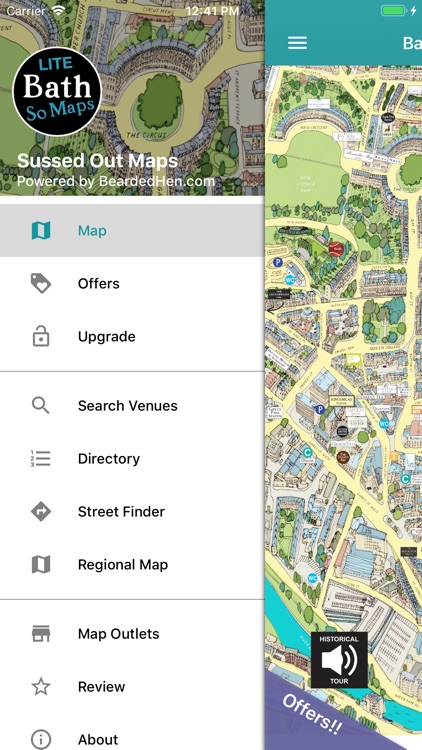Tap the black oval marker near Upper Church St
422x750 pixels.
[388, 117]
